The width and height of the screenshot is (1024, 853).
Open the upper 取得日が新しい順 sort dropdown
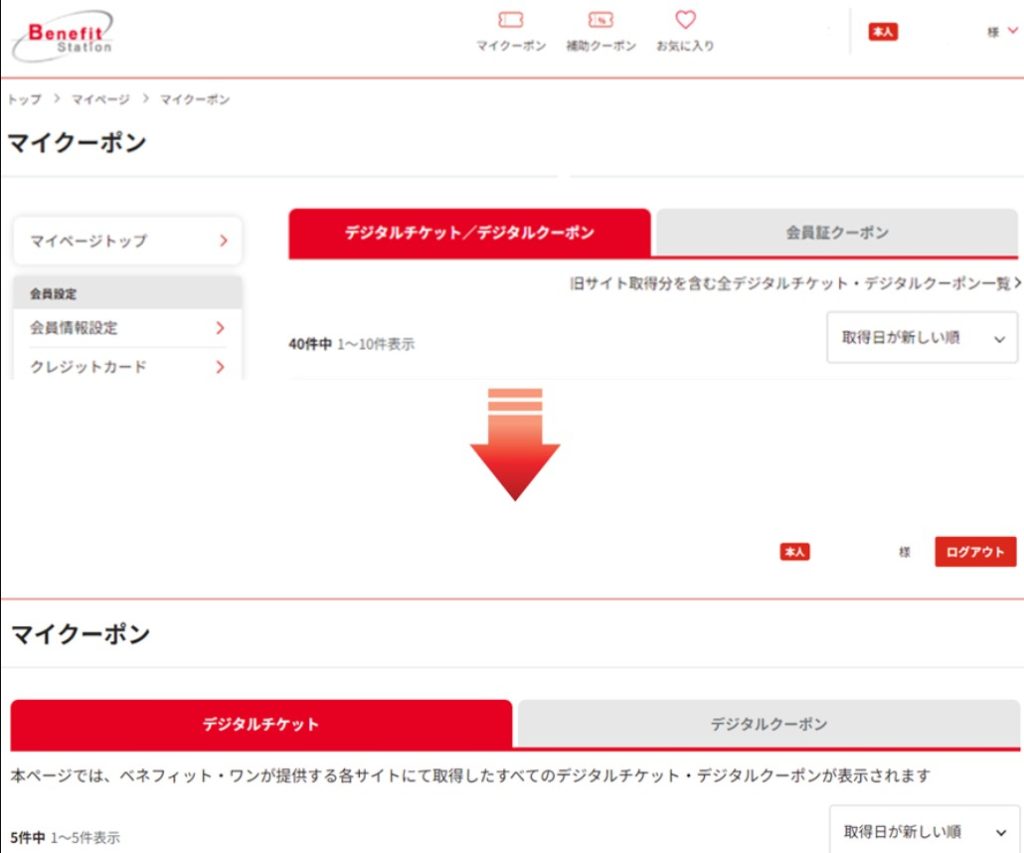coord(921,338)
